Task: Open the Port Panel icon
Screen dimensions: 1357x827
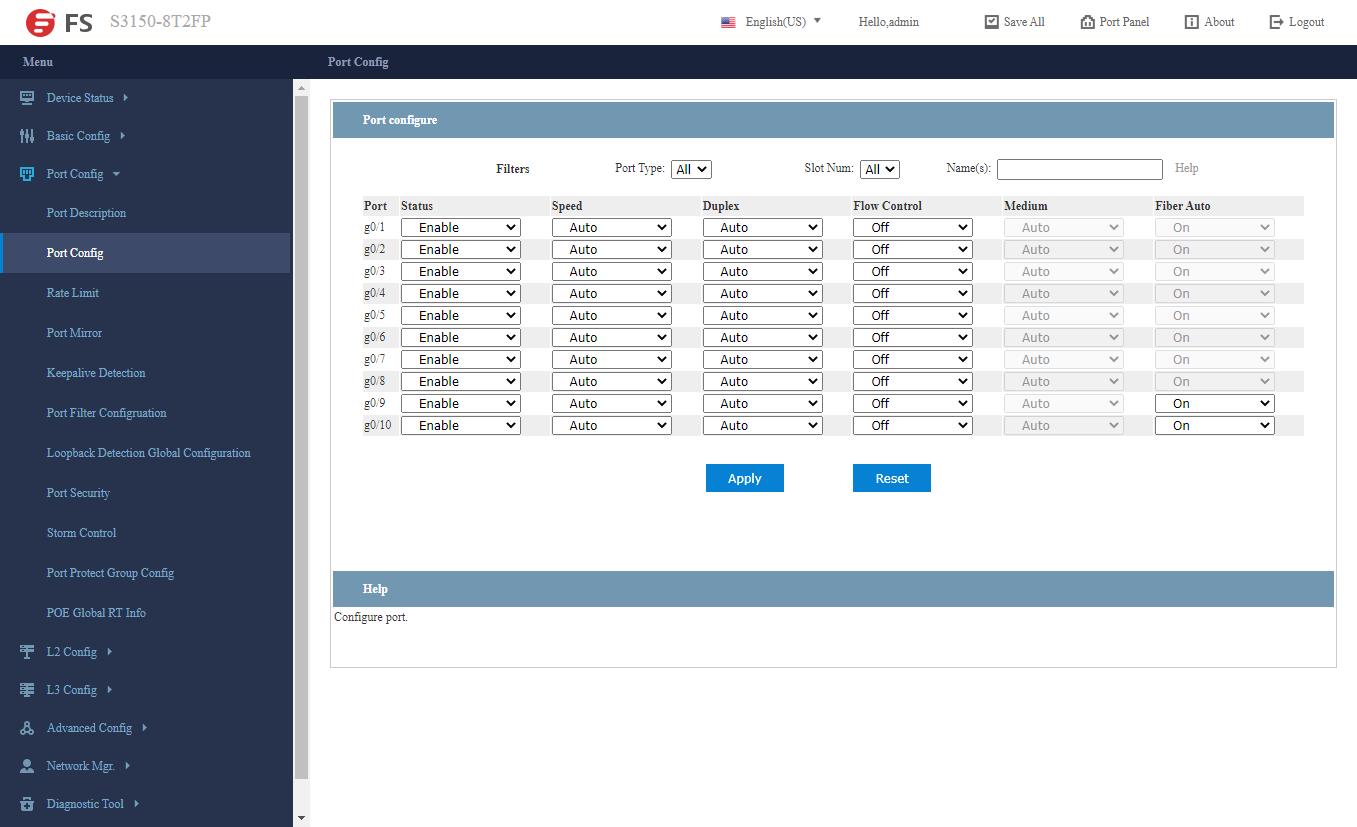Action: pos(1087,22)
